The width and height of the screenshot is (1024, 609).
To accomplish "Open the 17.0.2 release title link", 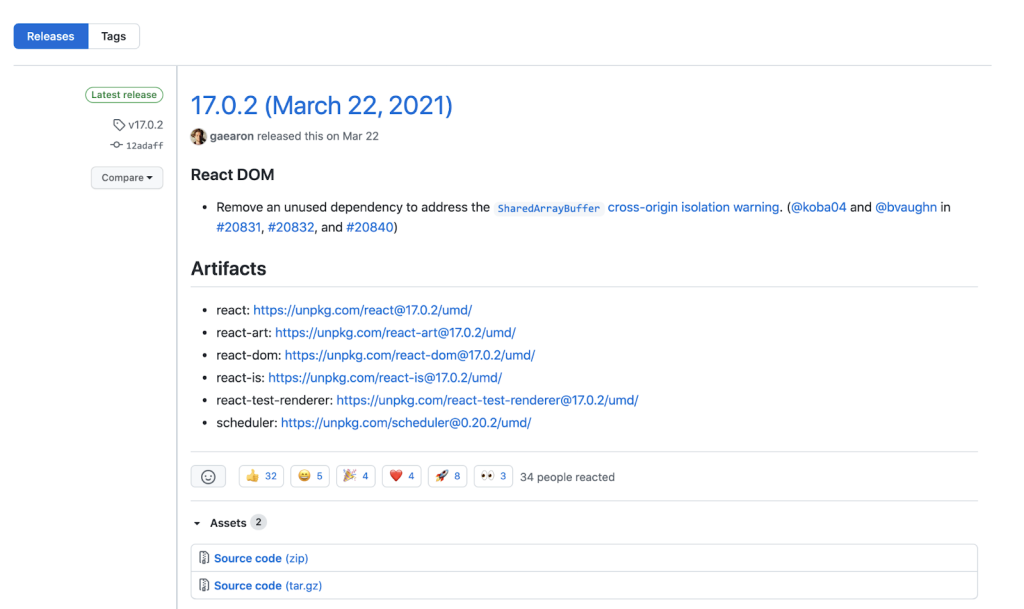I will pos(321,105).
